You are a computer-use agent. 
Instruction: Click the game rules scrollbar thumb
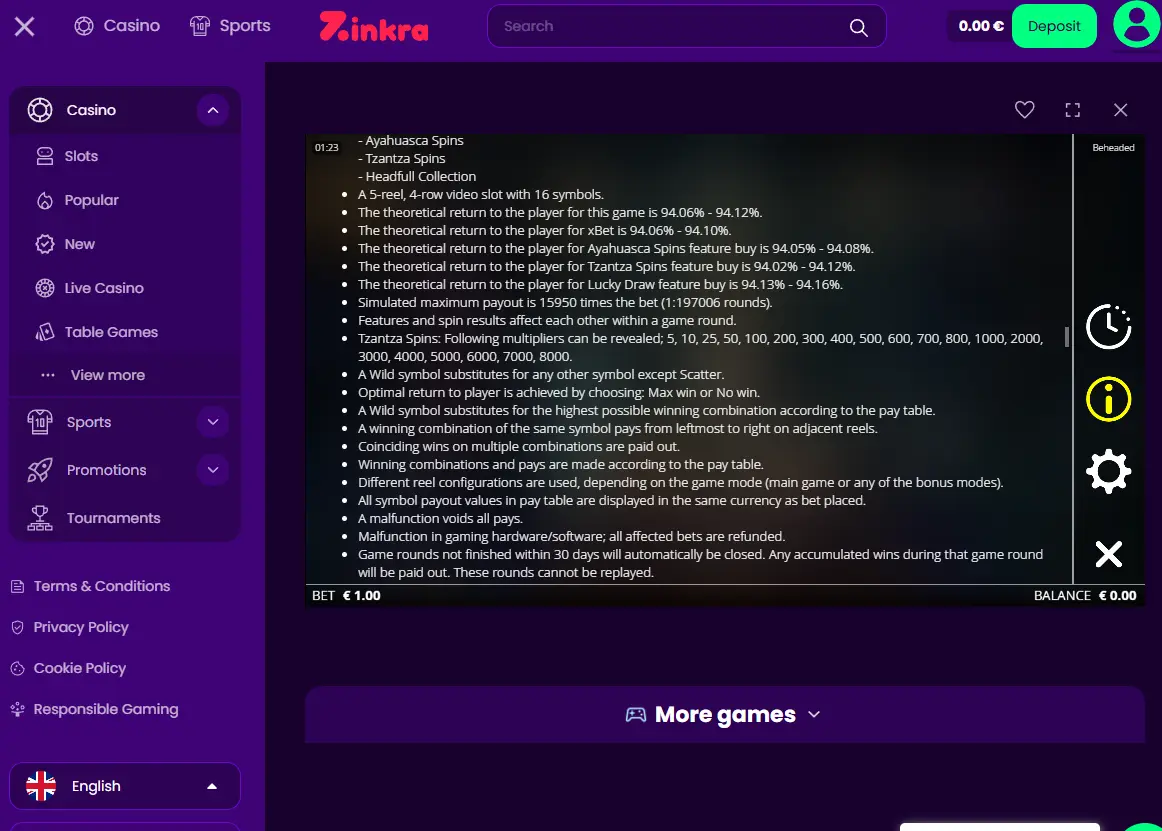coord(1066,337)
